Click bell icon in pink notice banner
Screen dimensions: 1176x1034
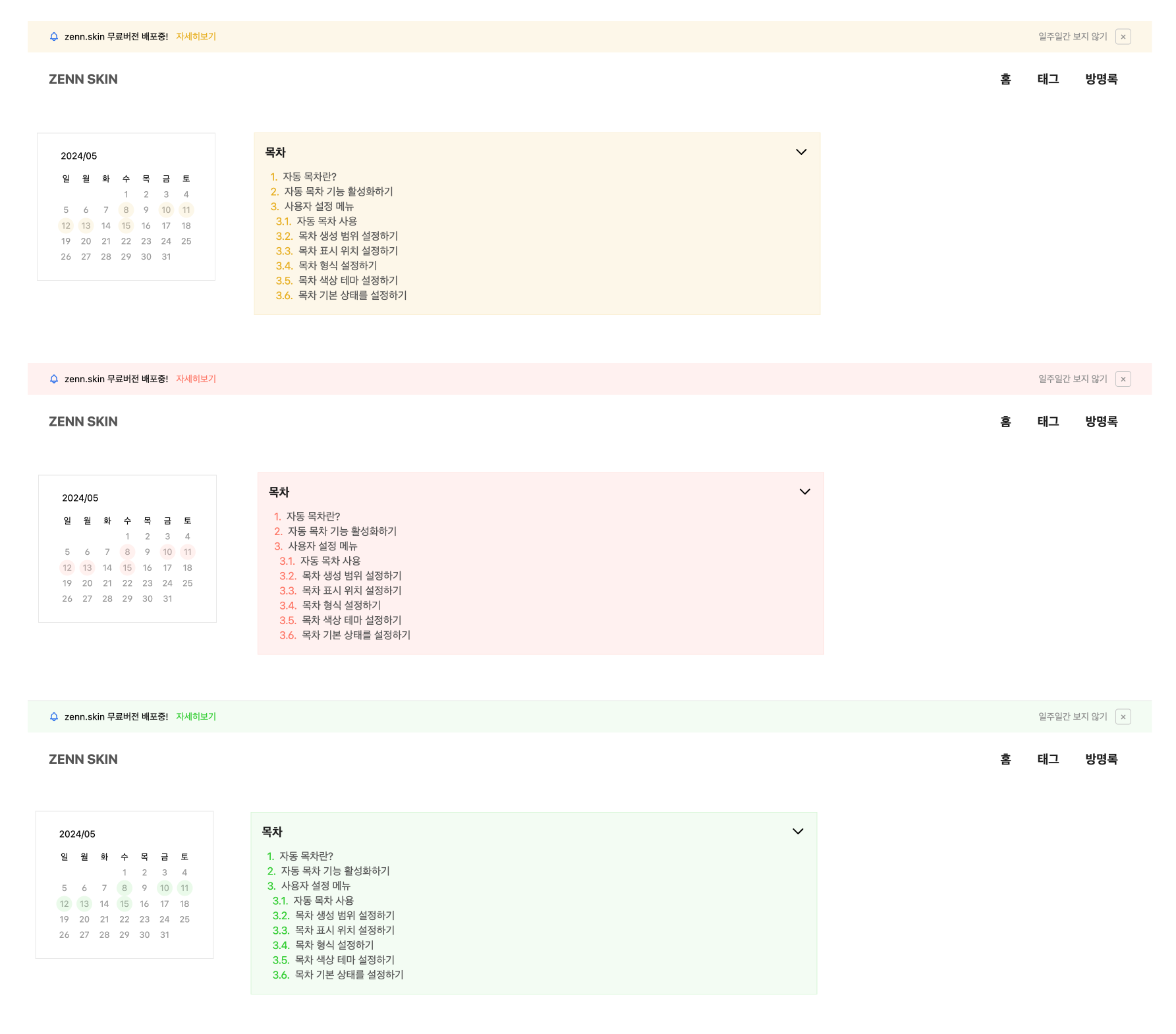54,379
